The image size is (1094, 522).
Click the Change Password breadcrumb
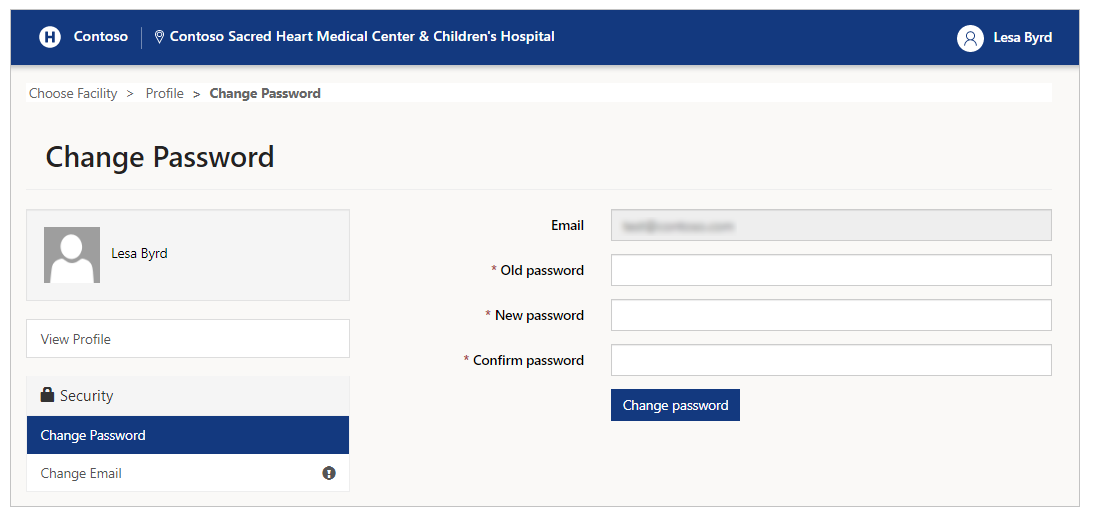[x=265, y=94]
